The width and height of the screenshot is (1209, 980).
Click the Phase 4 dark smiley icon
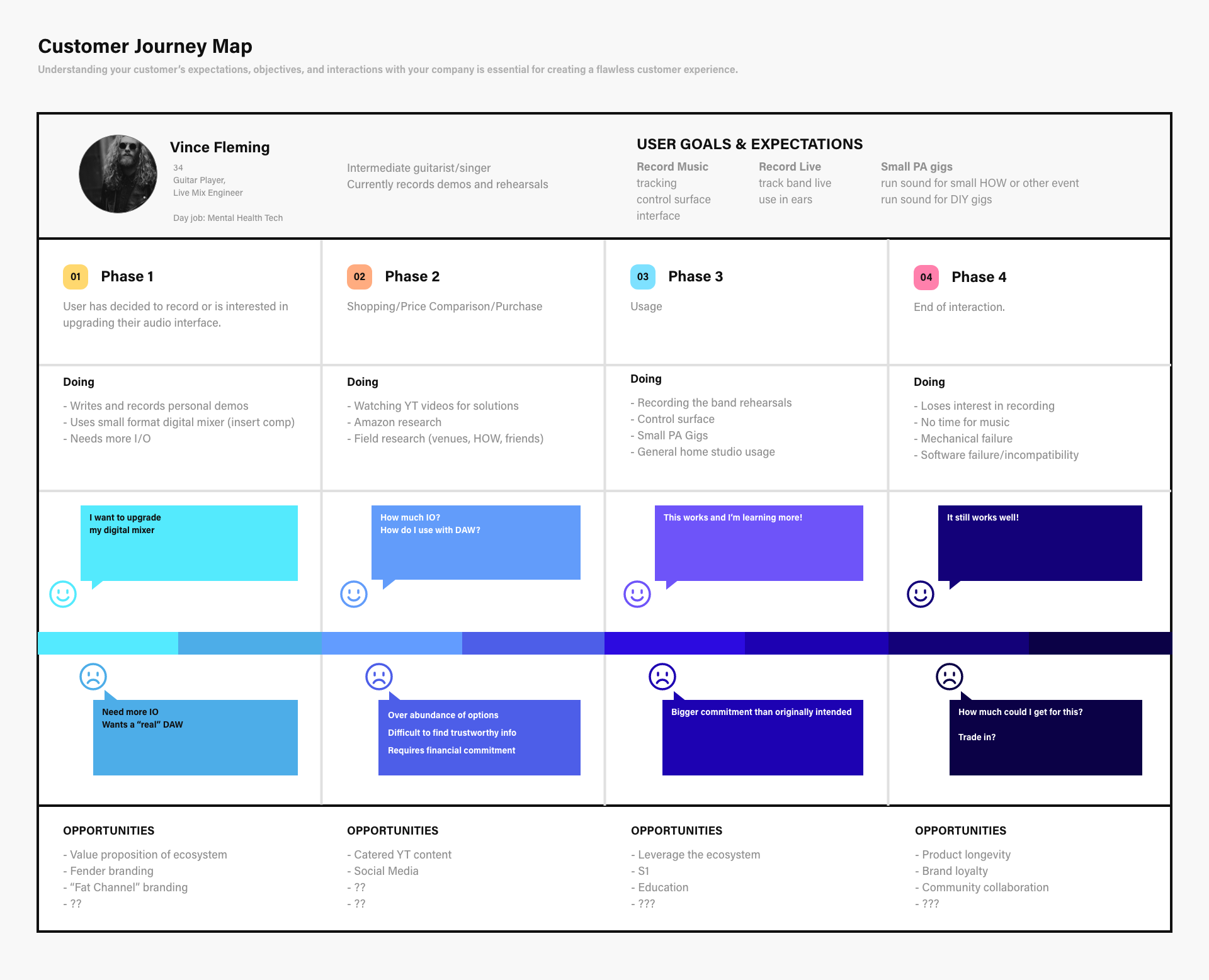tap(921, 594)
